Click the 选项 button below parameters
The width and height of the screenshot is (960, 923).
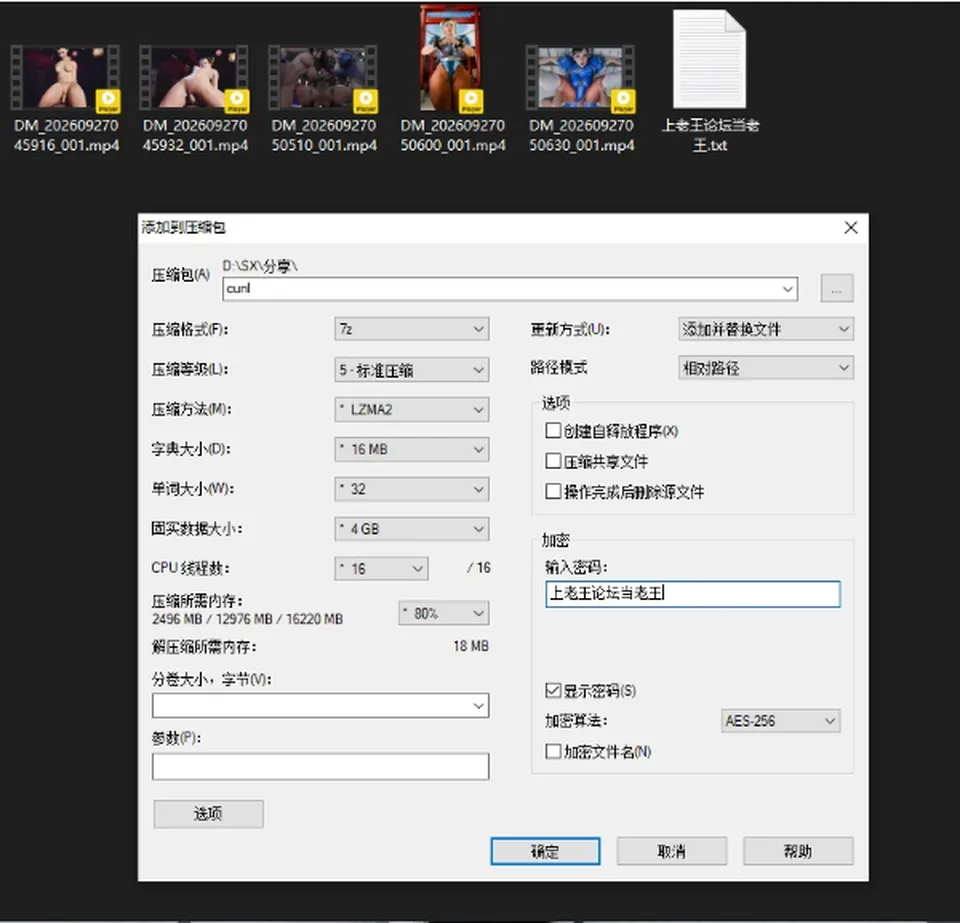pyautogui.click(x=208, y=814)
